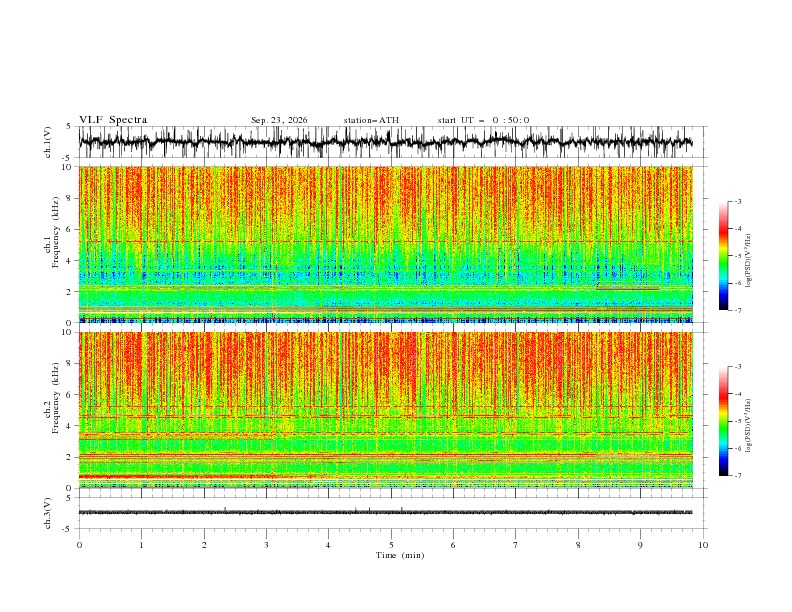Click the ch.1 voltage waveform trace
Screen dimensions: 792x612
[x=386, y=142]
